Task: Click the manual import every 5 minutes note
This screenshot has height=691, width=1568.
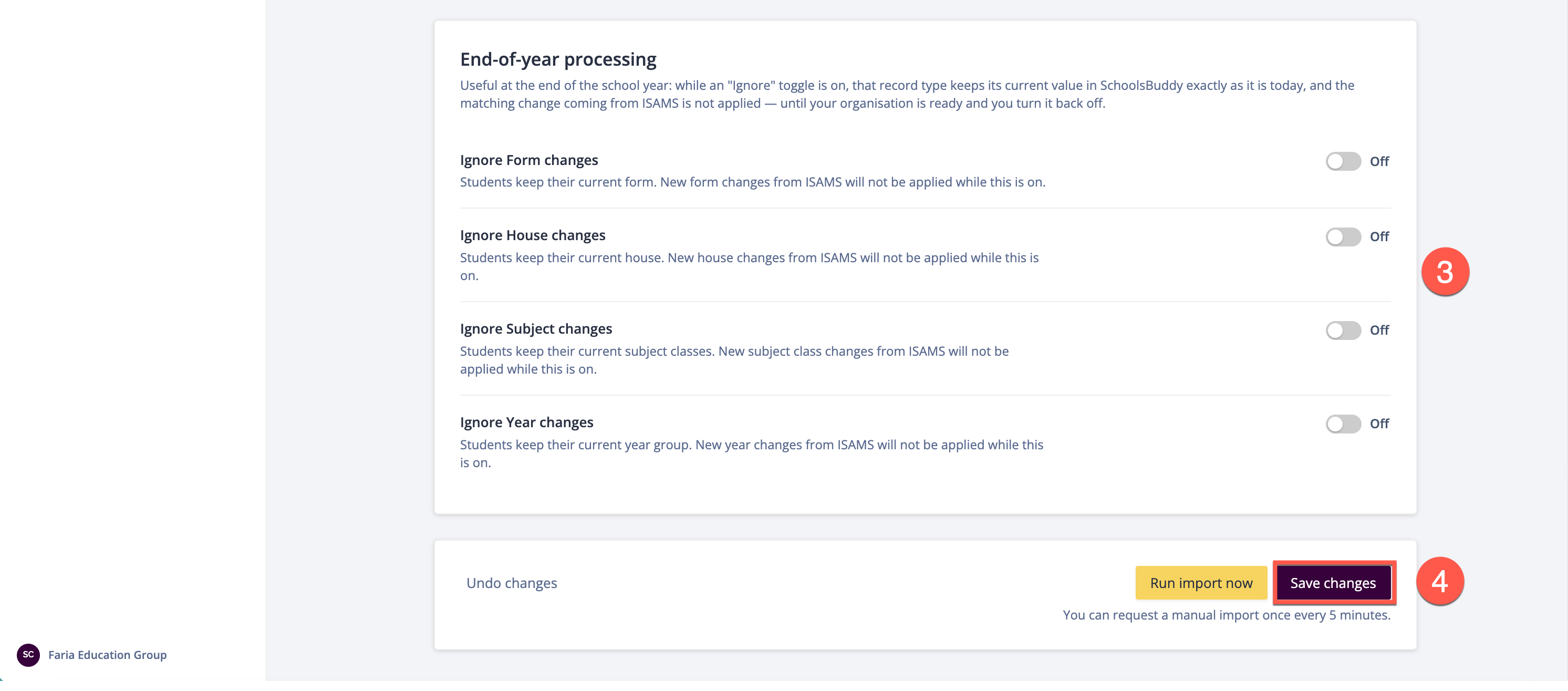Action: (1227, 615)
